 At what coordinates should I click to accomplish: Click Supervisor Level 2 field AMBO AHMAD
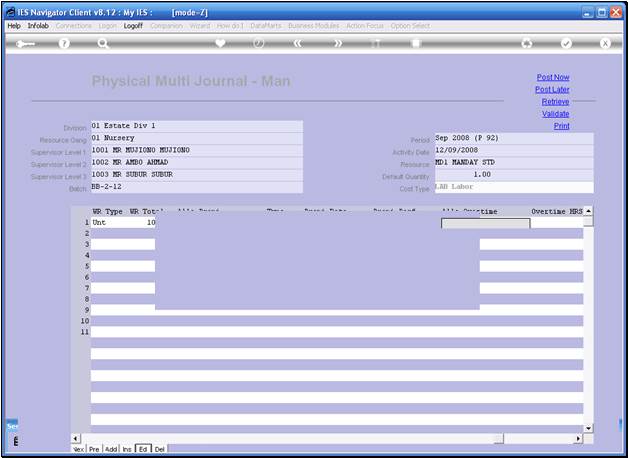[x=197, y=163]
